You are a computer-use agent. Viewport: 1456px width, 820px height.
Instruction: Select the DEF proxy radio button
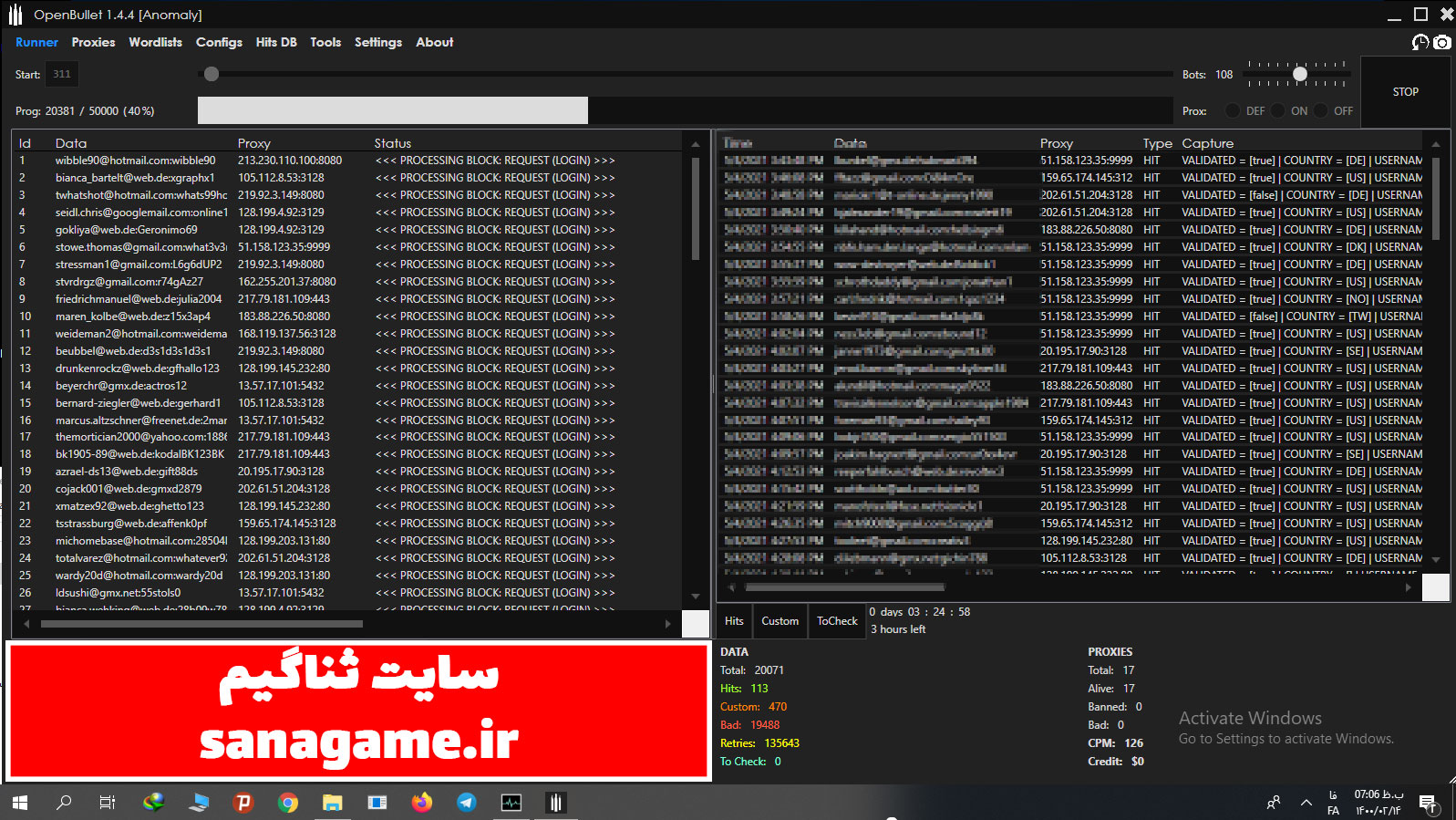1233,110
